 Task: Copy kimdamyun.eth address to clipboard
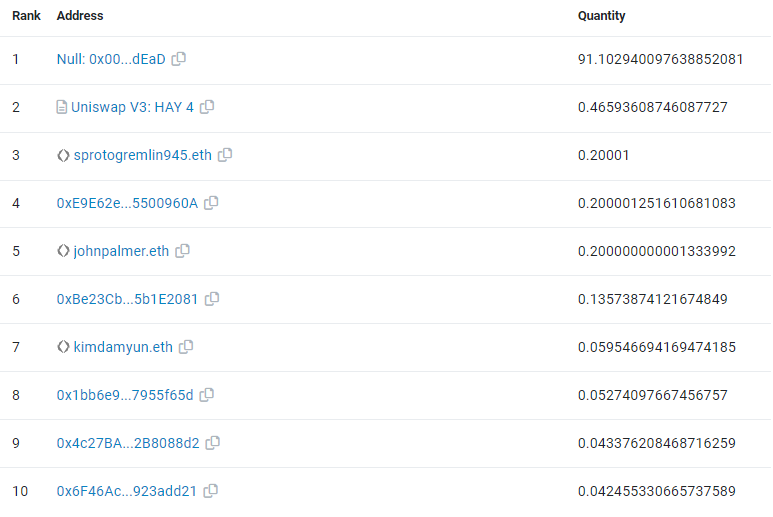point(186,347)
